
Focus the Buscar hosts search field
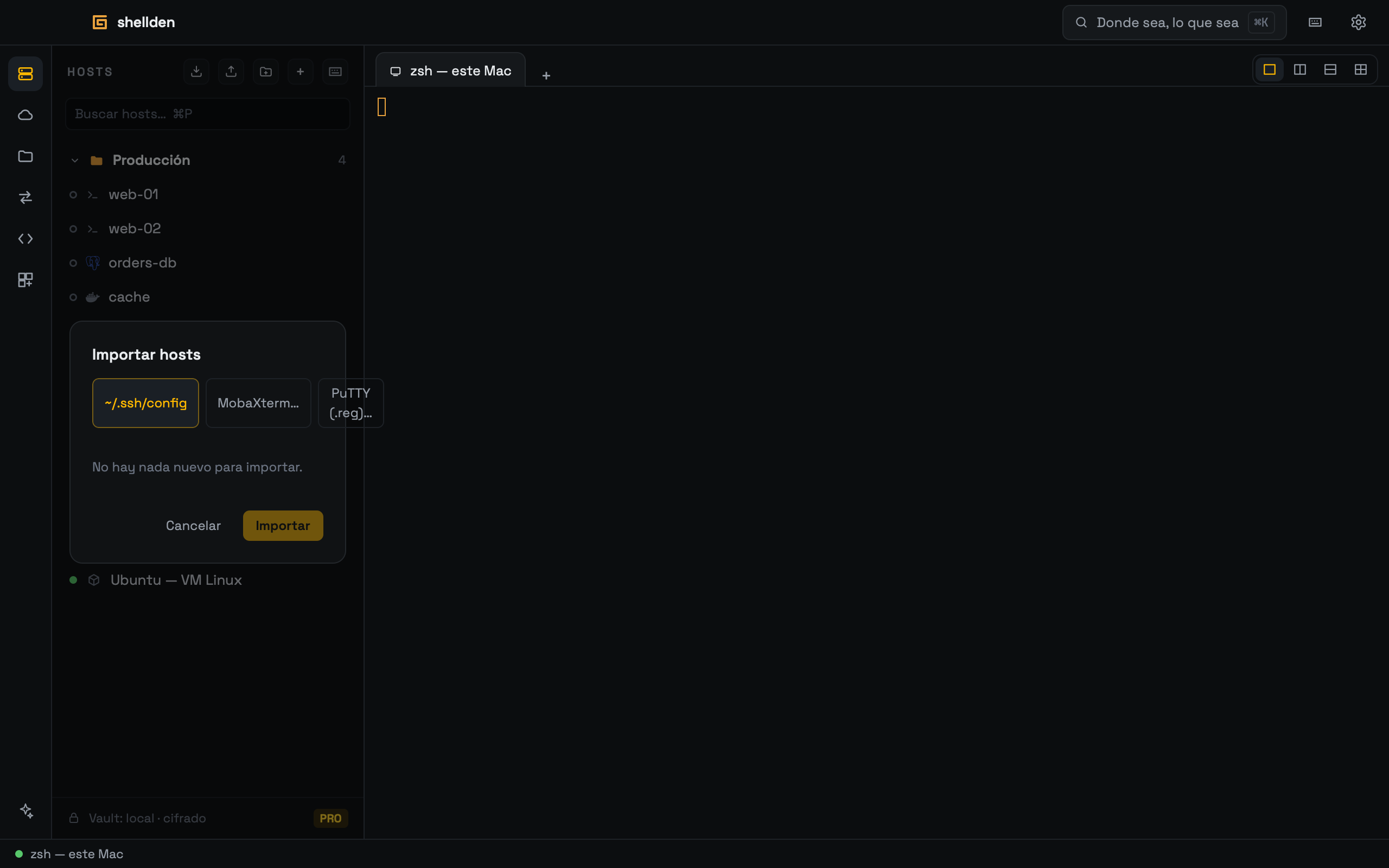[x=207, y=114]
